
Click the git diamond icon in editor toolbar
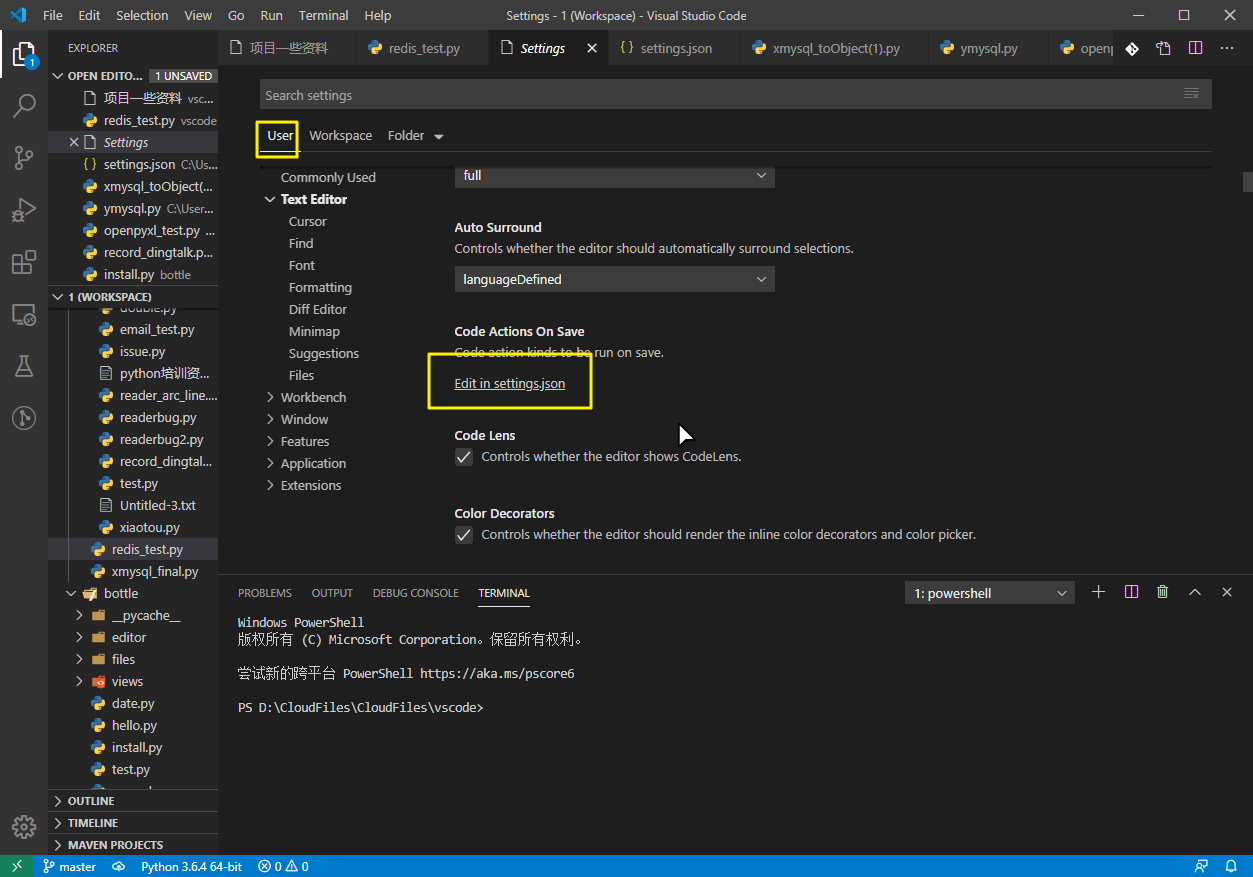click(1131, 48)
